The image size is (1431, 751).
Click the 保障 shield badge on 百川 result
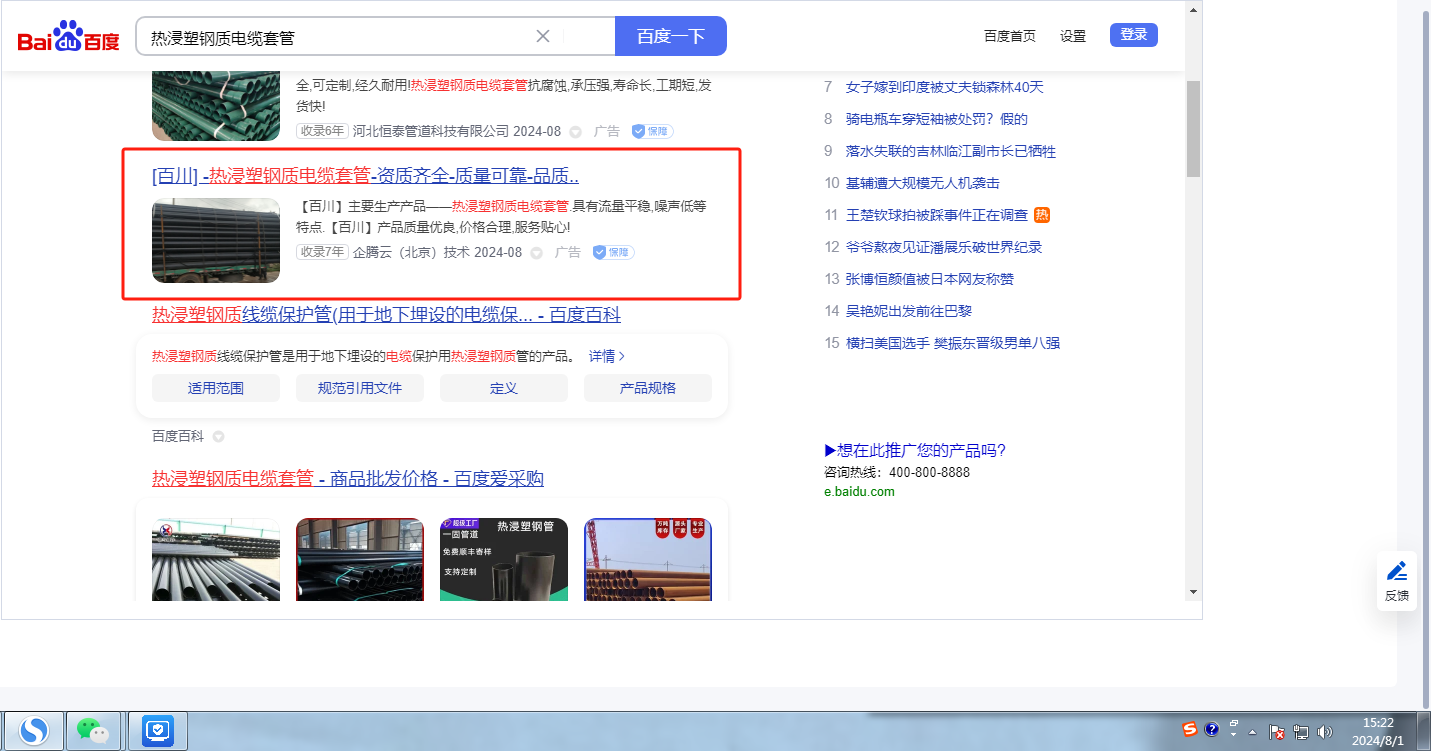point(613,252)
